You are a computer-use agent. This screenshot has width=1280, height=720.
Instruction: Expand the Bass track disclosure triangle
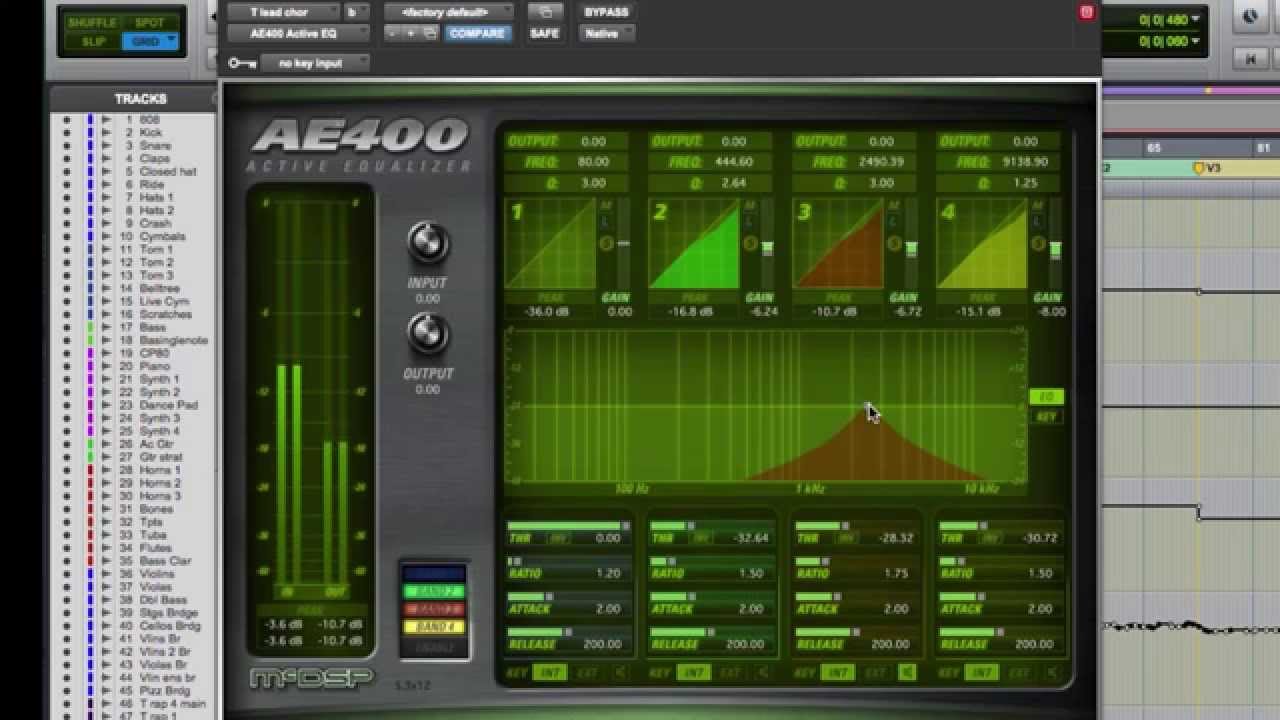point(107,327)
